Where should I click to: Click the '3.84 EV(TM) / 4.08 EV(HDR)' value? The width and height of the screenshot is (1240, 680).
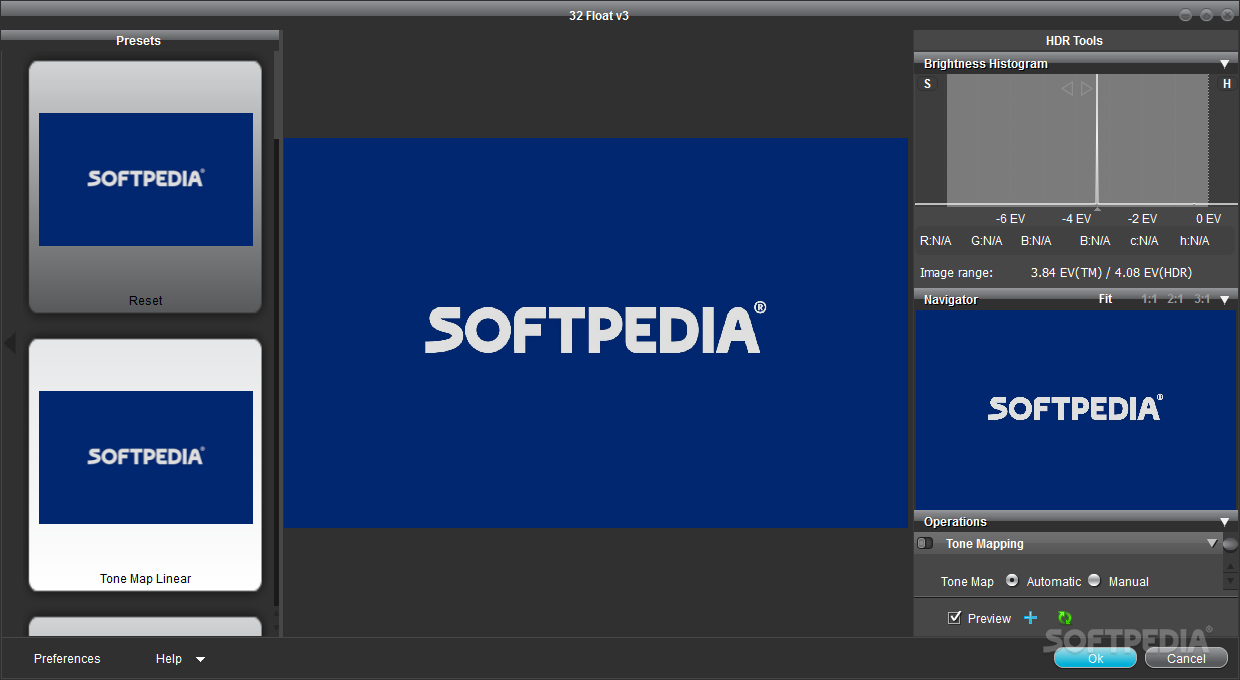tap(1111, 272)
